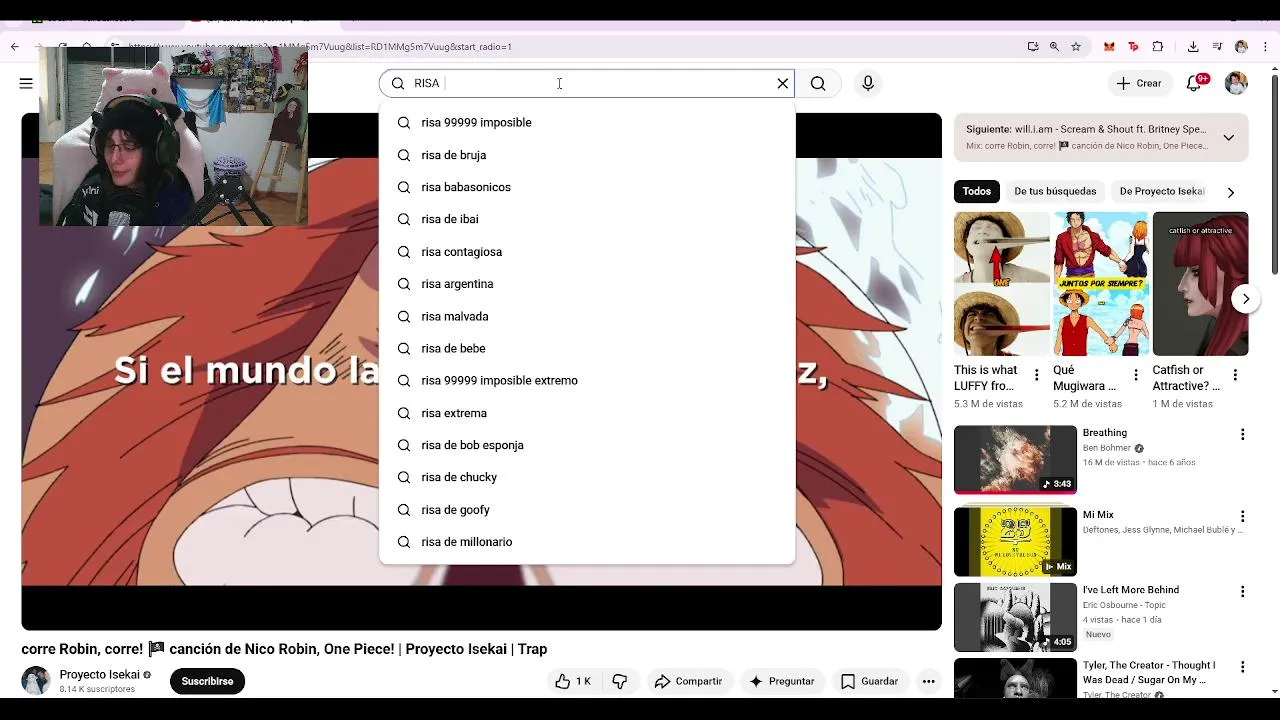Open options for the Tyler, The Creator video
The width and height of the screenshot is (1280, 720).
[1242, 667]
